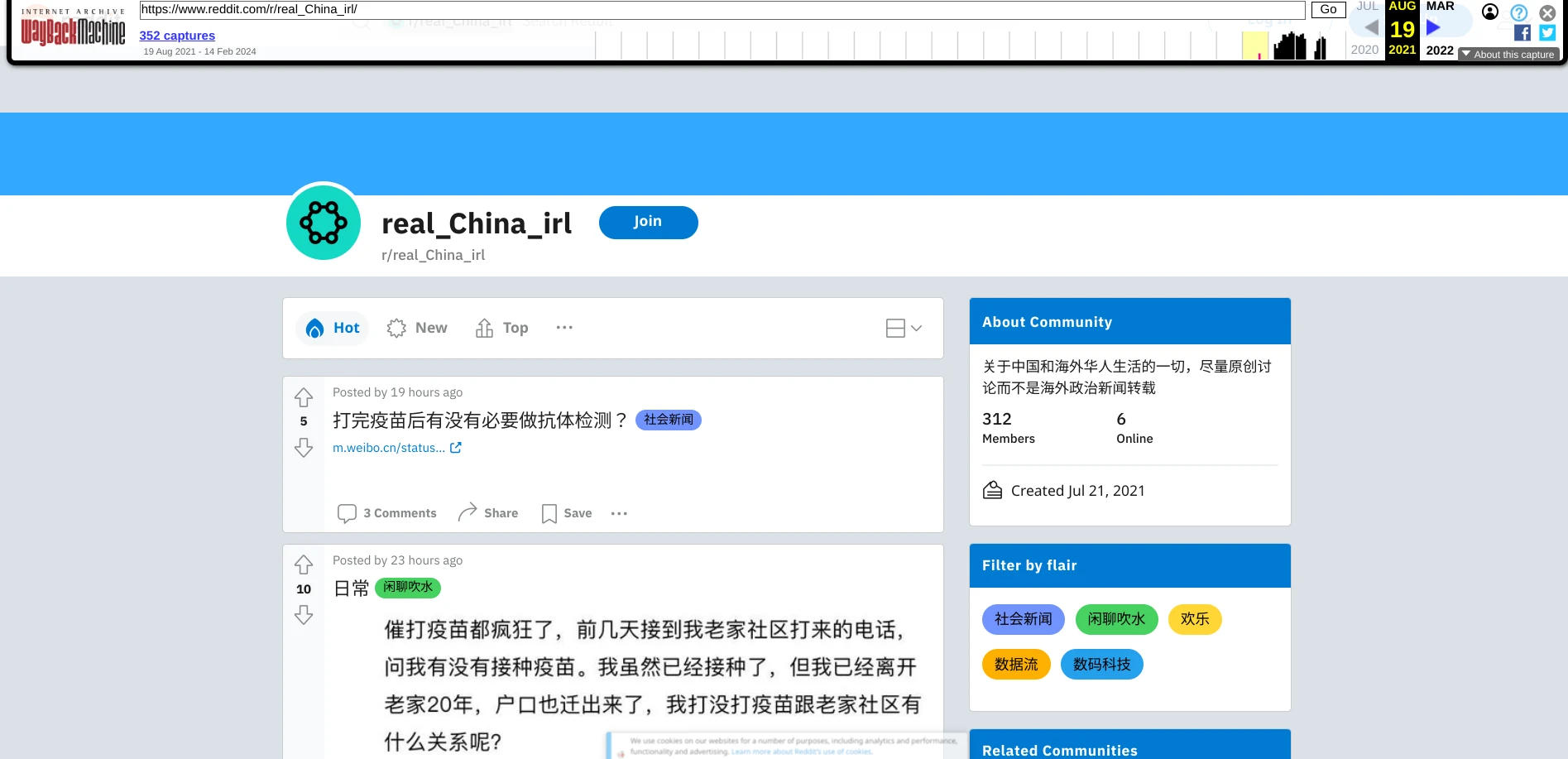Upvote the 日常 post
The width and height of the screenshot is (1568, 759).
coord(304,564)
